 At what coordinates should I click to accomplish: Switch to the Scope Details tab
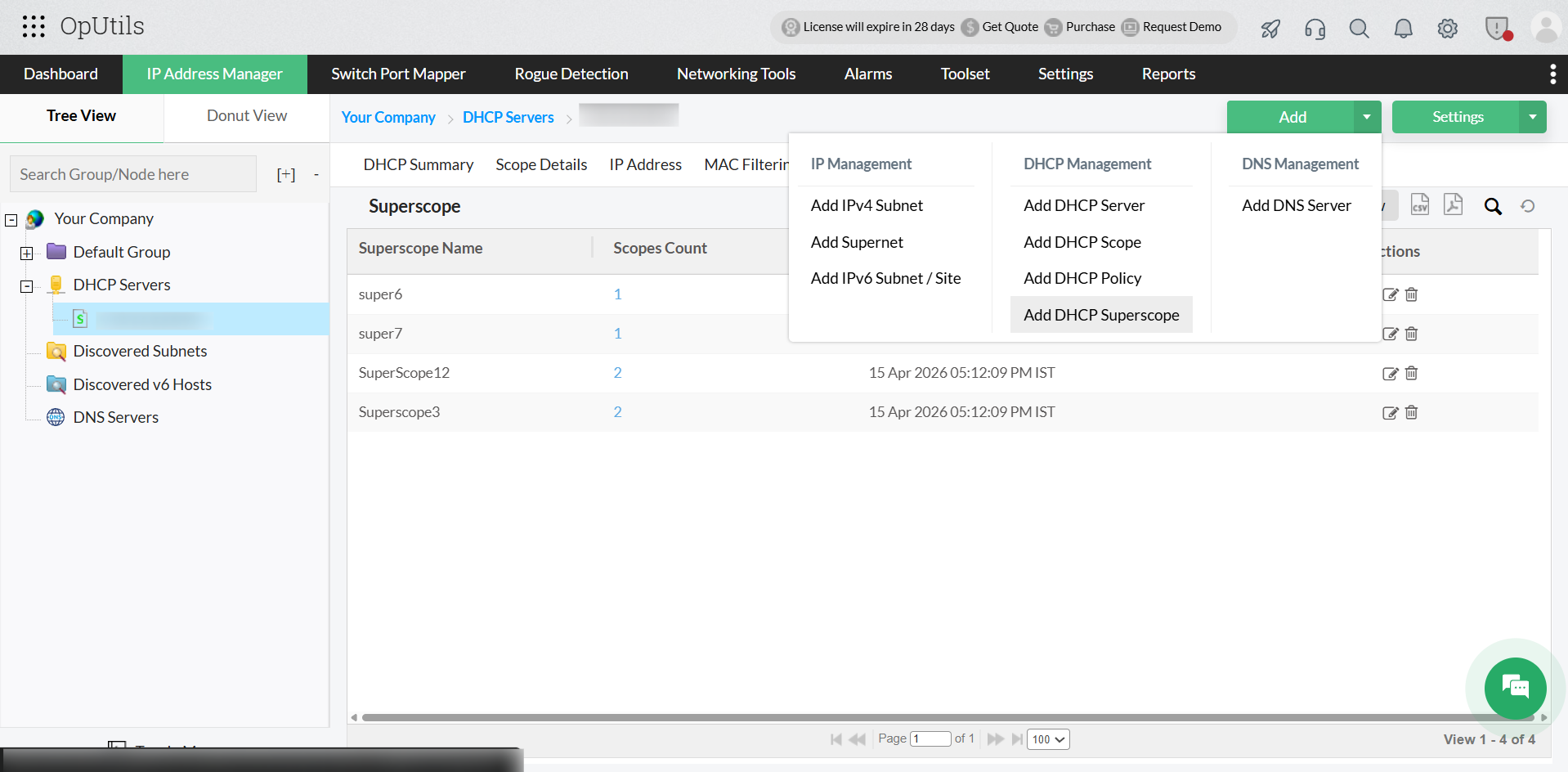click(541, 164)
